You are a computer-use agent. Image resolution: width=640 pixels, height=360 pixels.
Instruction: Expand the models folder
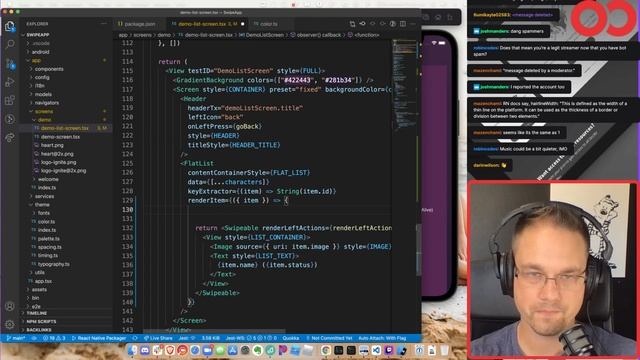coord(43,94)
